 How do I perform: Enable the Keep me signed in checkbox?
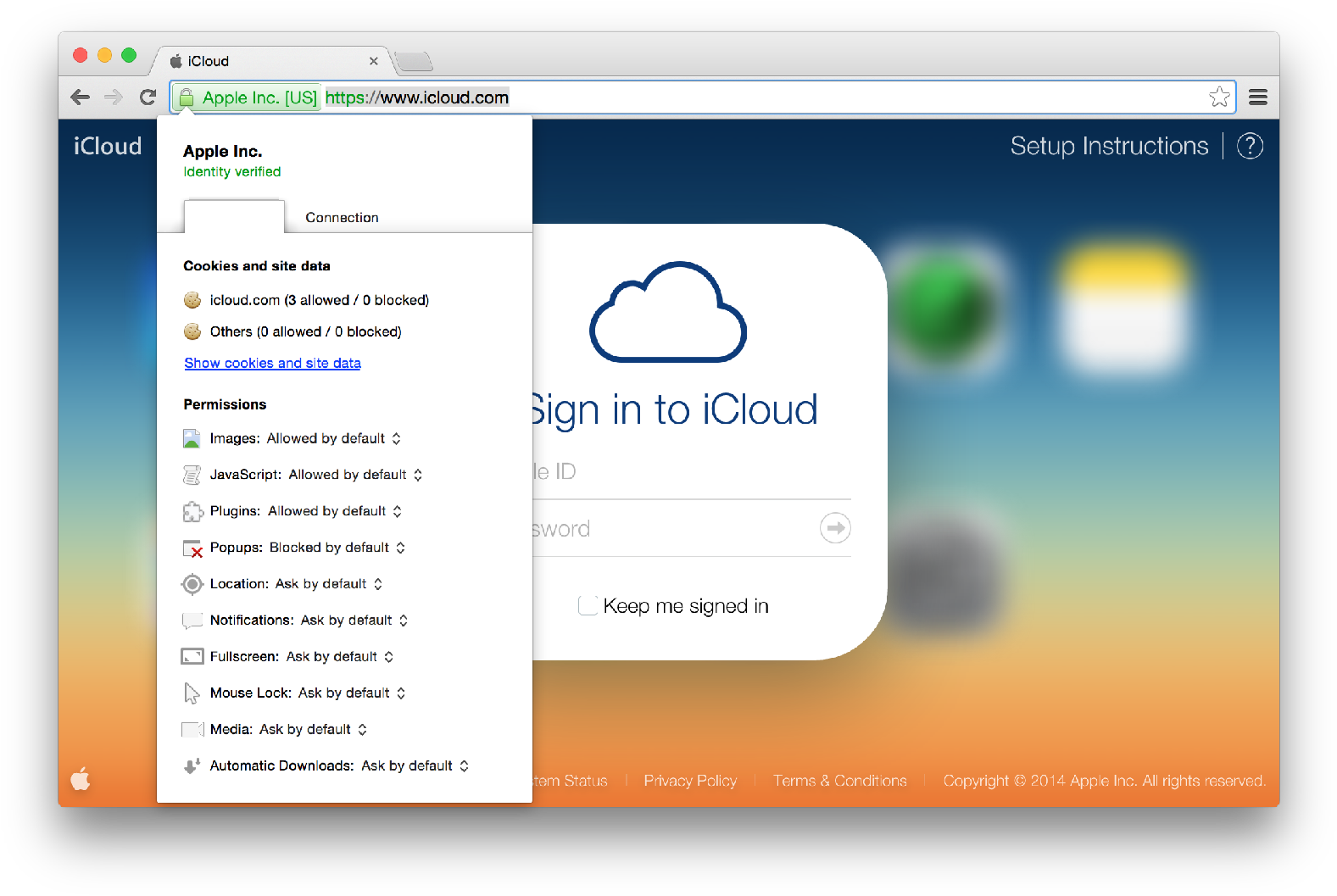coord(588,606)
